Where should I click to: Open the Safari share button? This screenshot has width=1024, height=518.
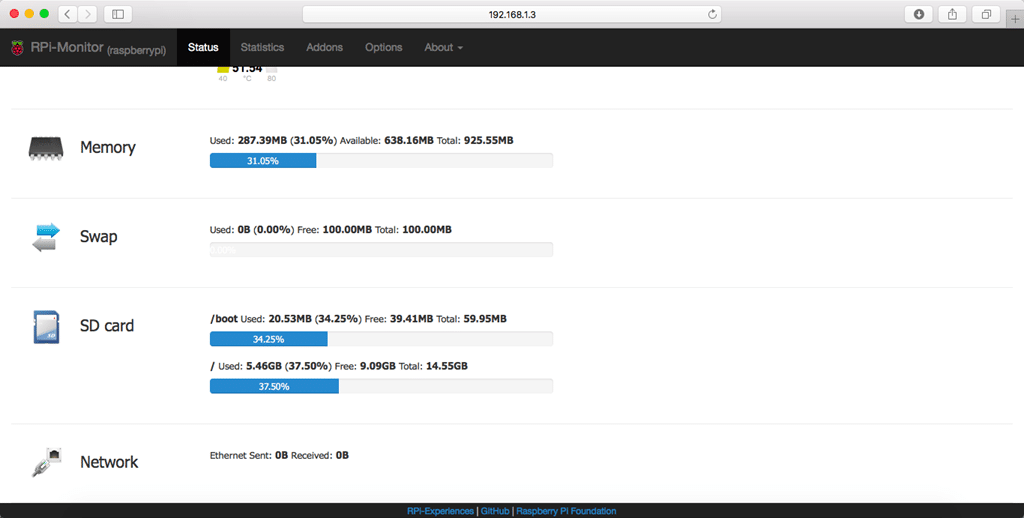click(x=952, y=14)
